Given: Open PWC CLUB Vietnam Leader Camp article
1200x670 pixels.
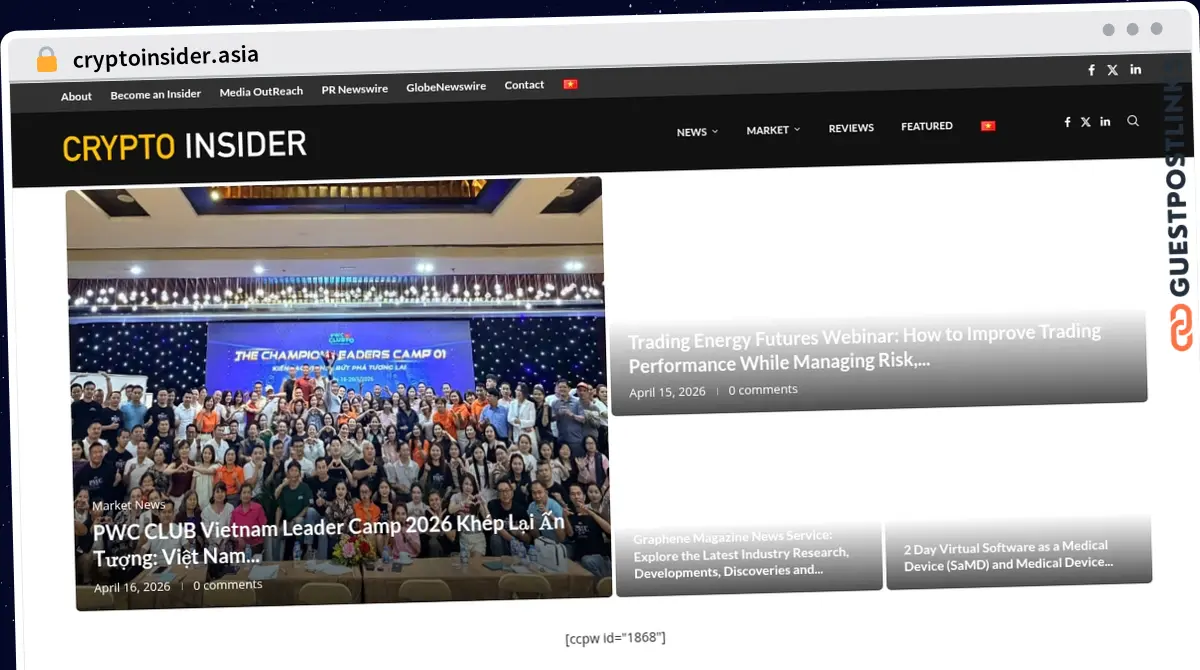Looking at the screenshot, I should 329,541.
